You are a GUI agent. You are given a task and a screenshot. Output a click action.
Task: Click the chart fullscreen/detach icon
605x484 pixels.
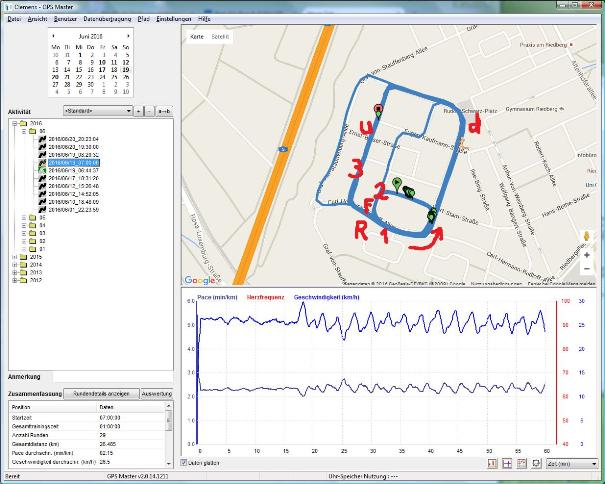(536, 464)
